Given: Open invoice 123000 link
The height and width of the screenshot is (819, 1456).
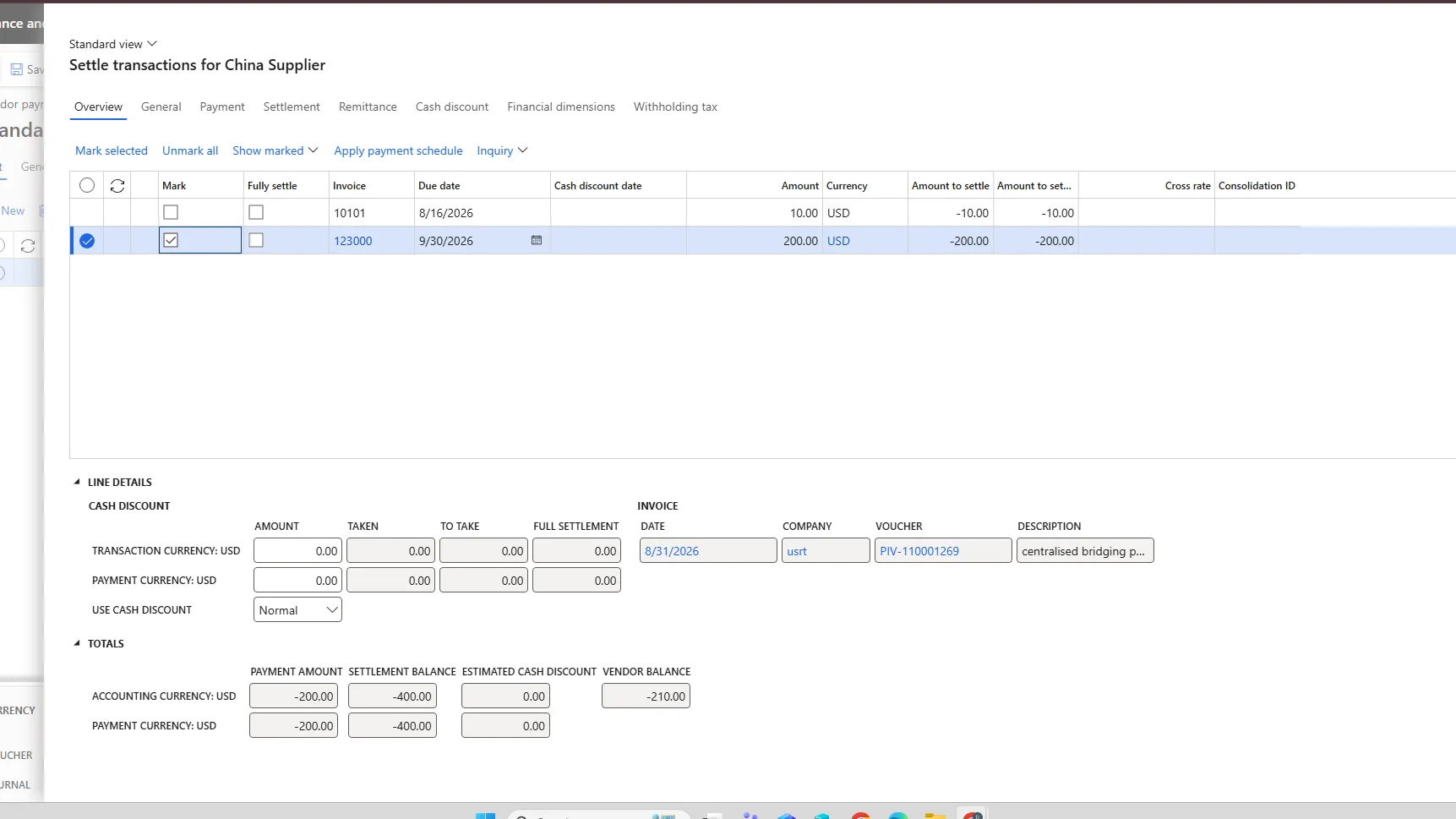Looking at the screenshot, I should (x=353, y=241).
